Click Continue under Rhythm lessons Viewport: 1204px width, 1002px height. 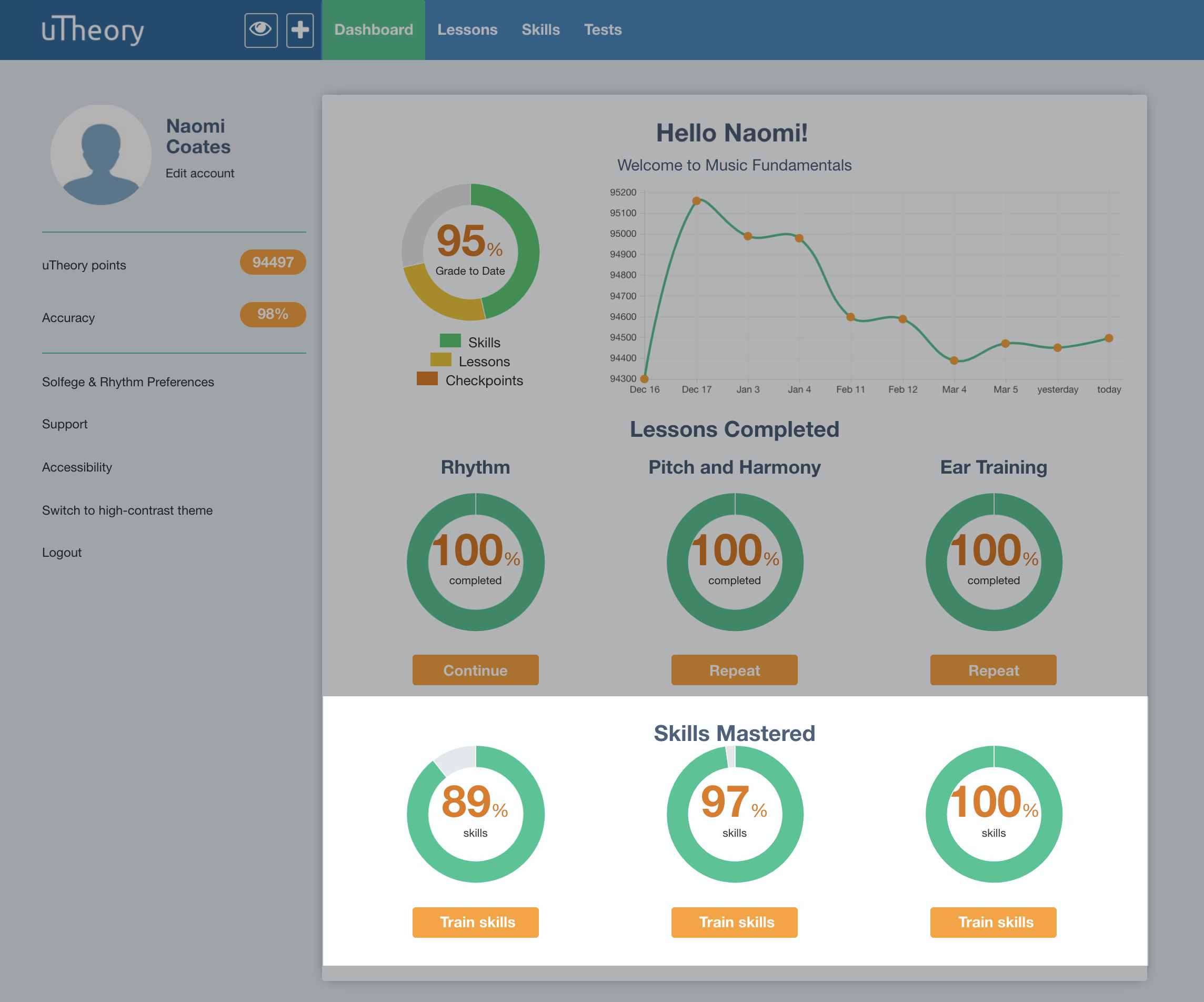475,670
